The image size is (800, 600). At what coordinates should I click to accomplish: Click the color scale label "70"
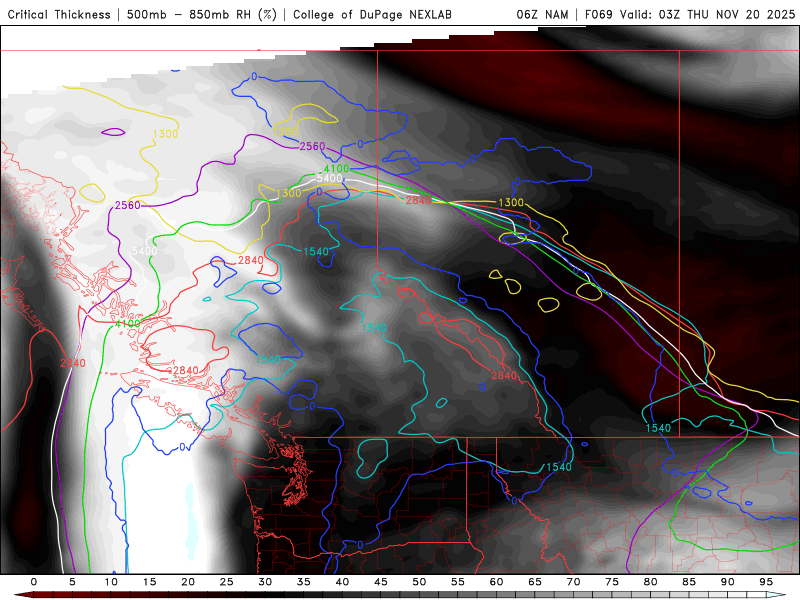pyautogui.click(x=573, y=582)
